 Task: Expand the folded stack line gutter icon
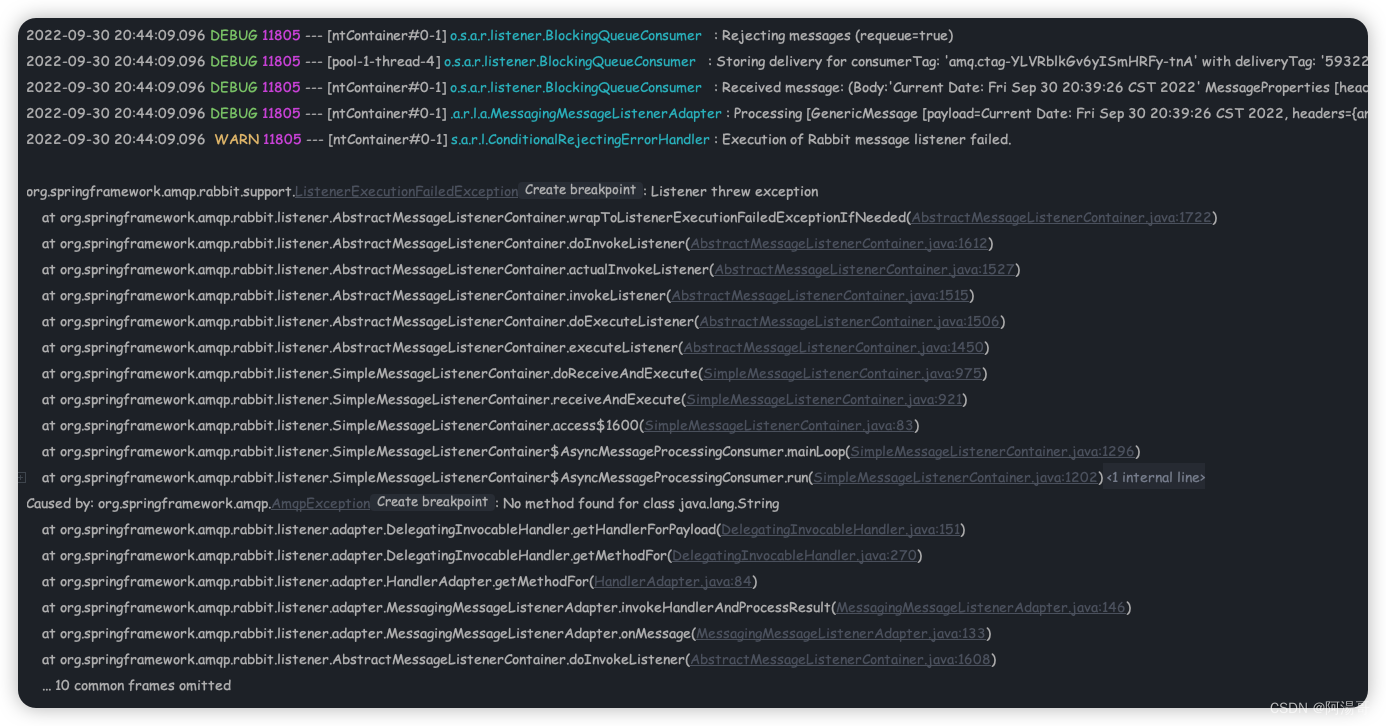(x=22, y=478)
